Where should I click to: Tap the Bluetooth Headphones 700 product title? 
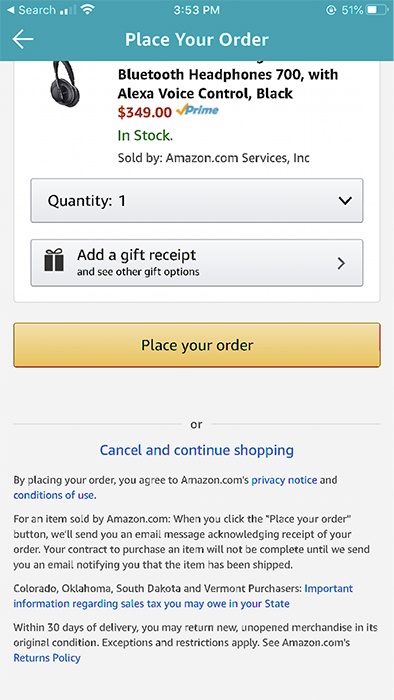[x=228, y=83]
